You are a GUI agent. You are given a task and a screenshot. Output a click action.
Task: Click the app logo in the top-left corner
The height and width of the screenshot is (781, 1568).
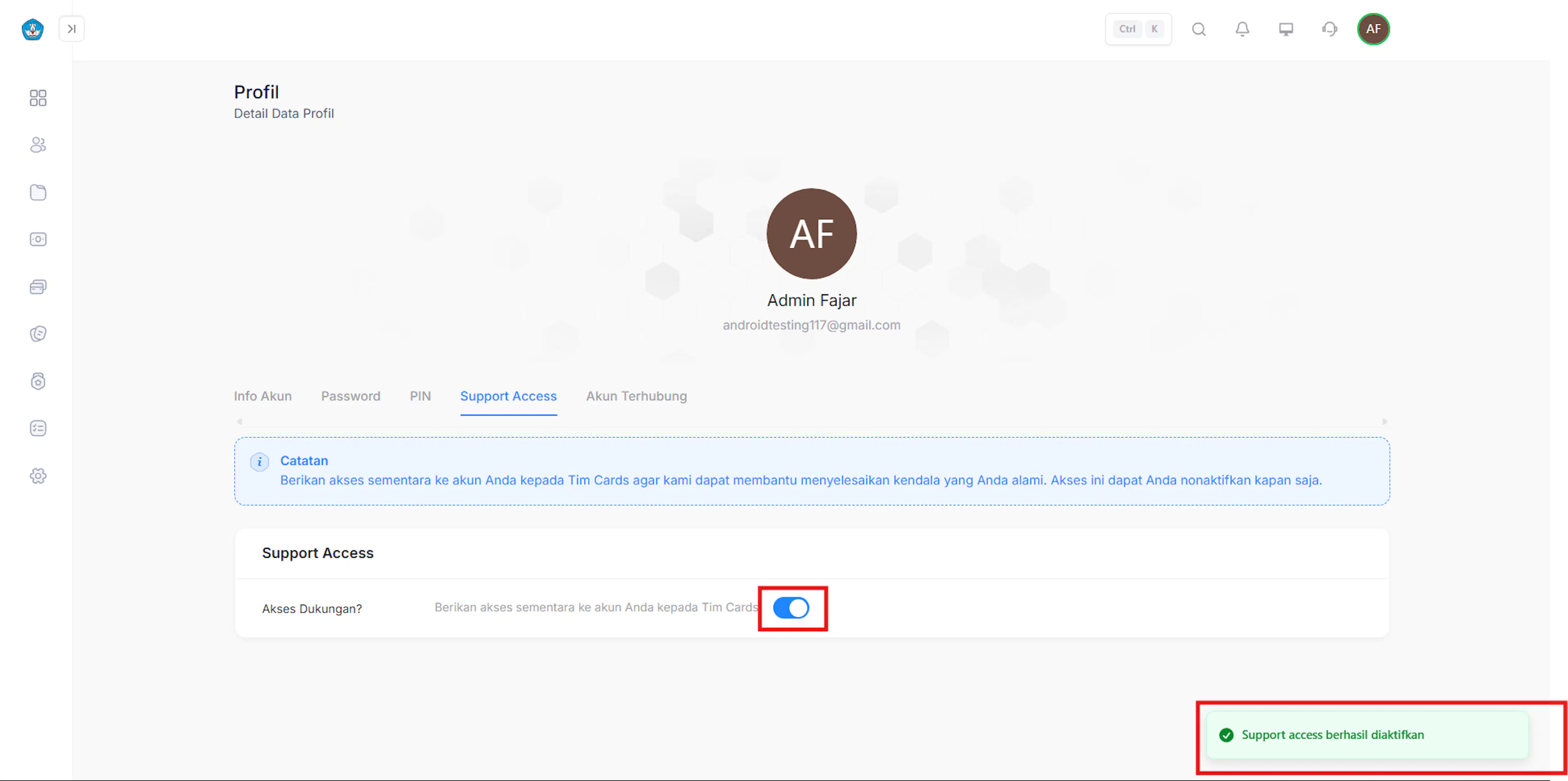pos(32,29)
